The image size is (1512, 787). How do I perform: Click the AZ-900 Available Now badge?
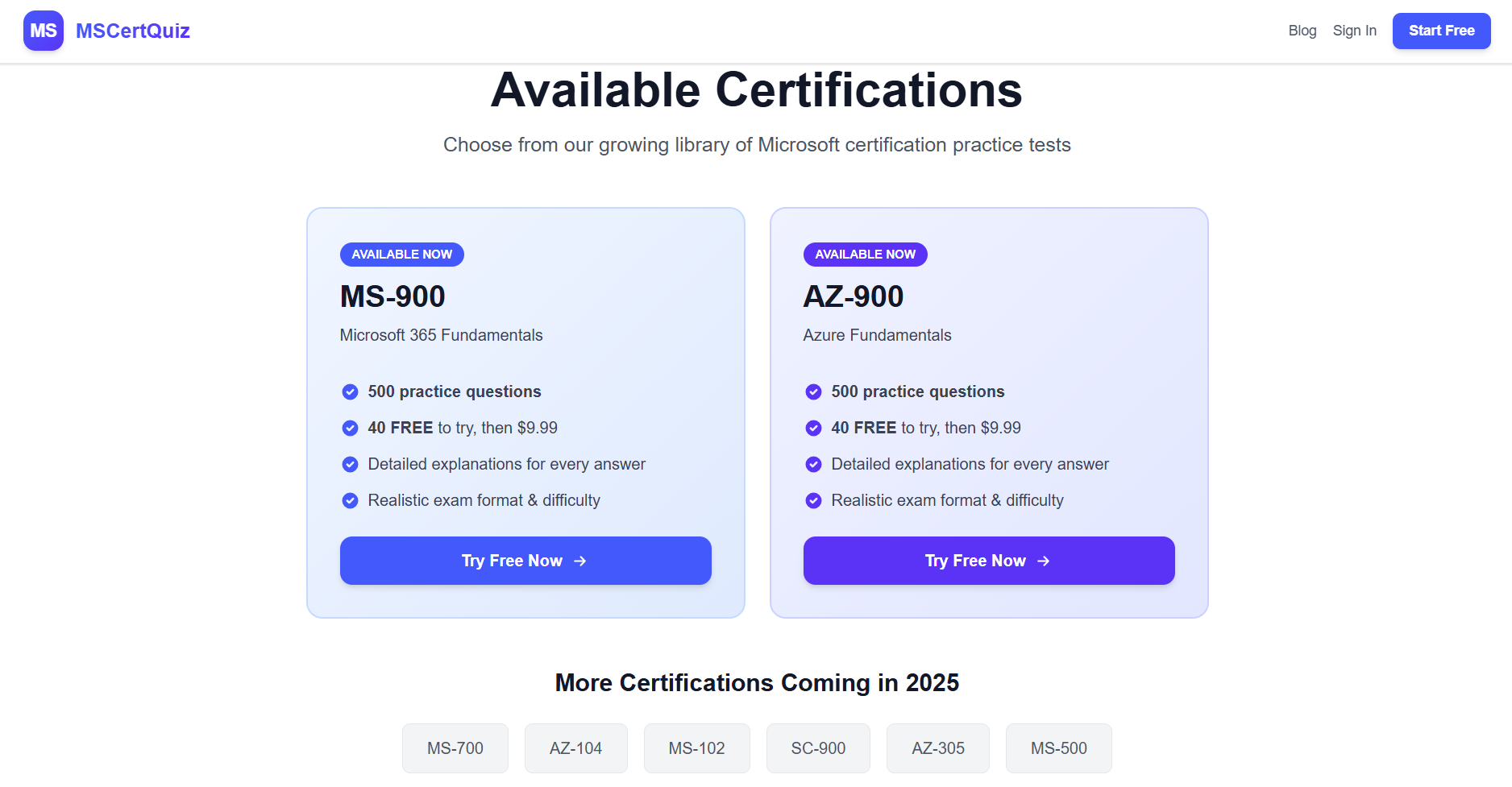coord(865,255)
